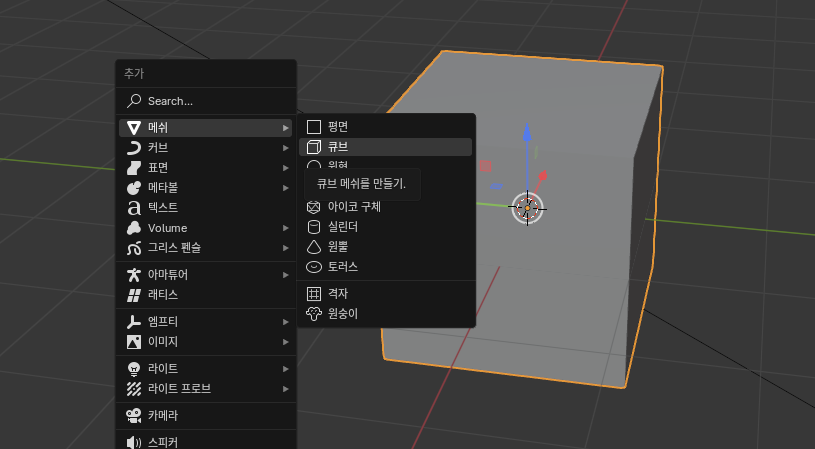This screenshot has height=449, width=815.
Task: Open the 메쉬 (Mesh) submenu entry
Action: coord(206,128)
